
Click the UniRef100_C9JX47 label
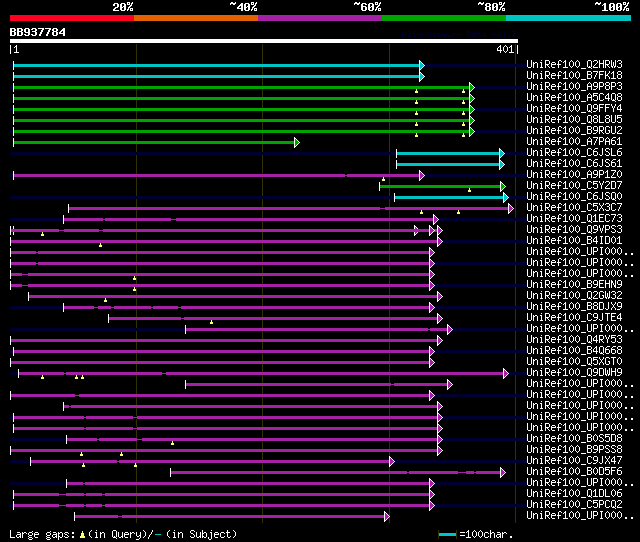point(574,460)
